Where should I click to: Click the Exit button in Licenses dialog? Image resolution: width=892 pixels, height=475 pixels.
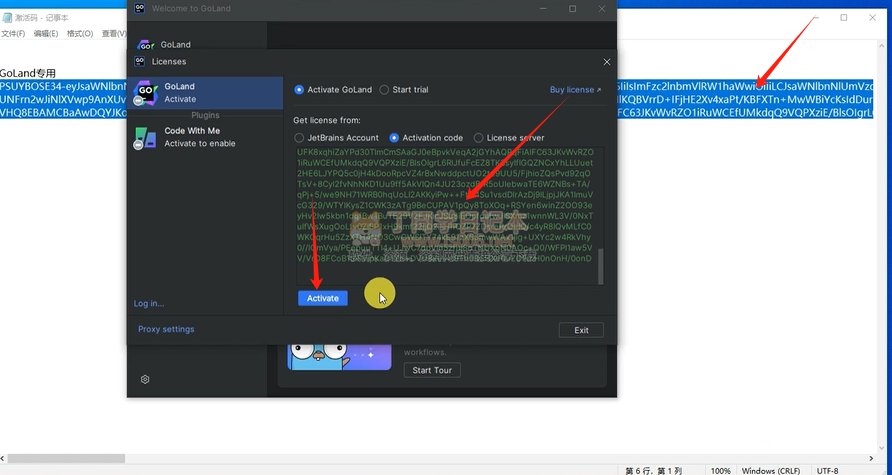[x=581, y=330]
